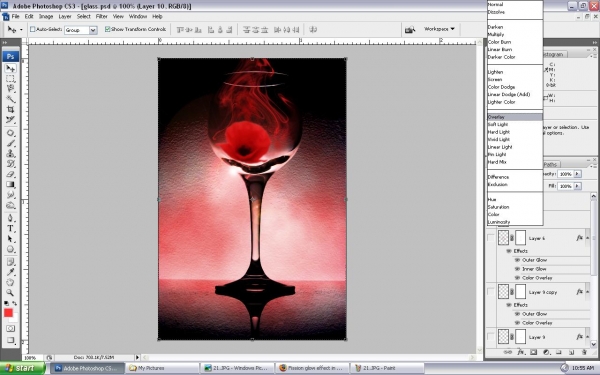Screen dimensions: 600x375
Task: Create a new adjustment layer icon
Action: [546, 352]
